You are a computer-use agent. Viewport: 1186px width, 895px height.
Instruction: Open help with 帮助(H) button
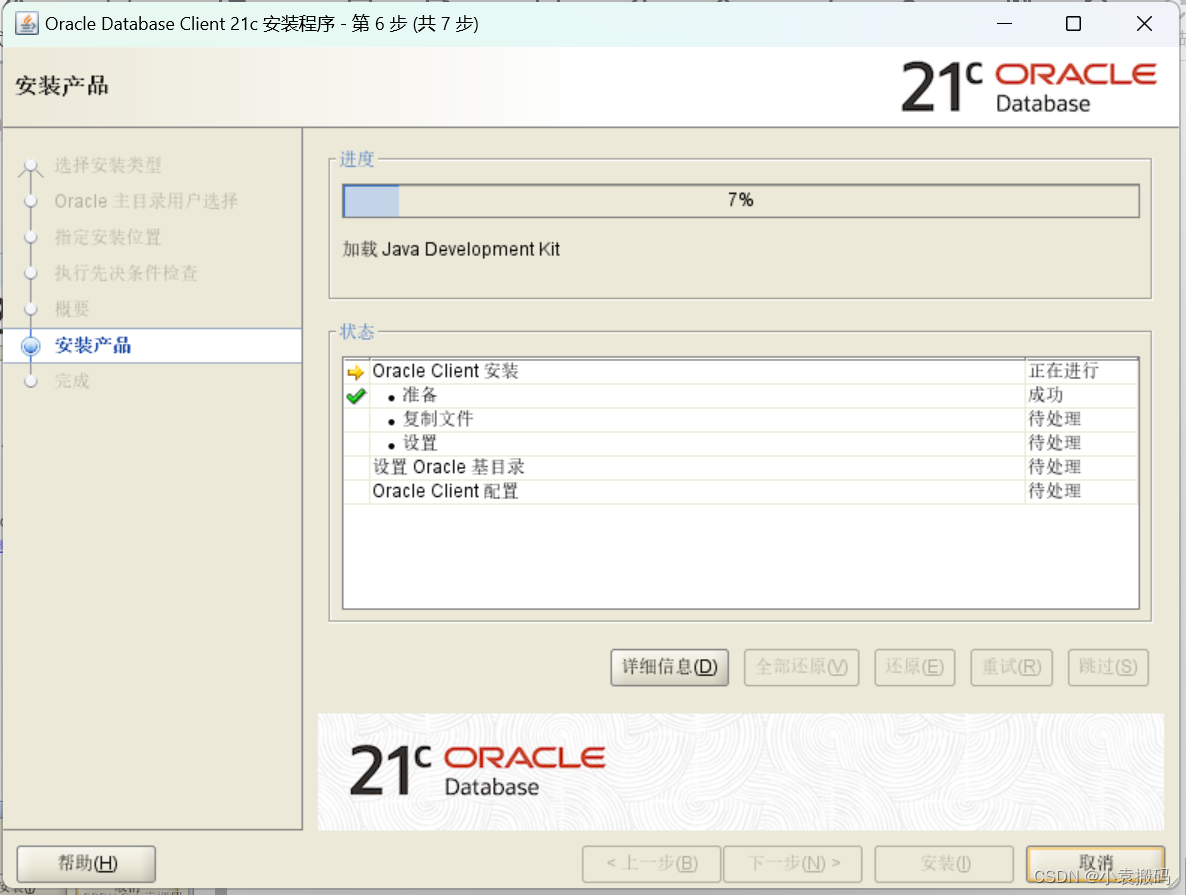[x=86, y=863]
